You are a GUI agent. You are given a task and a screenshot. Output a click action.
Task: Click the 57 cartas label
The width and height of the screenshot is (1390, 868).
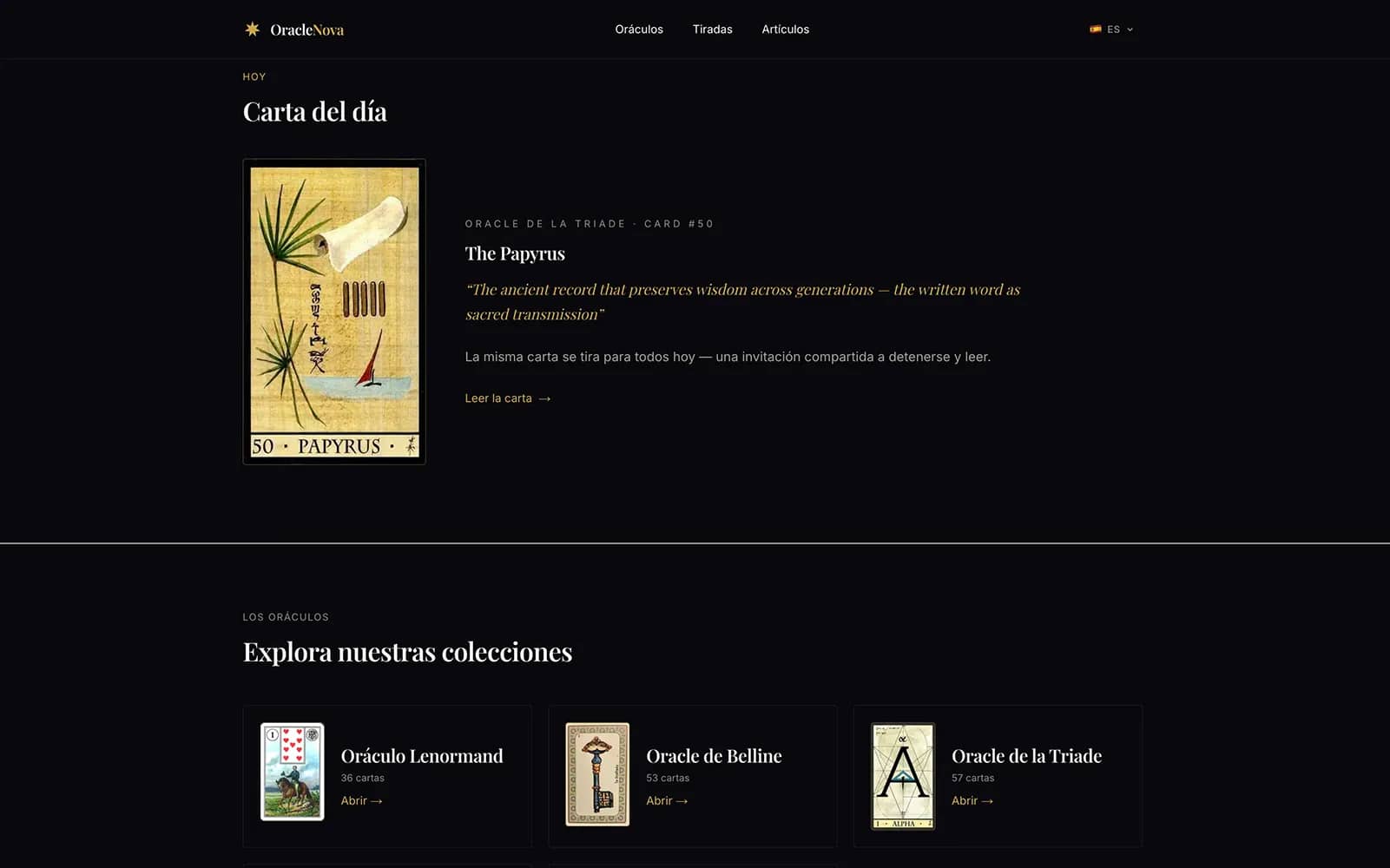pyautogui.click(x=972, y=778)
